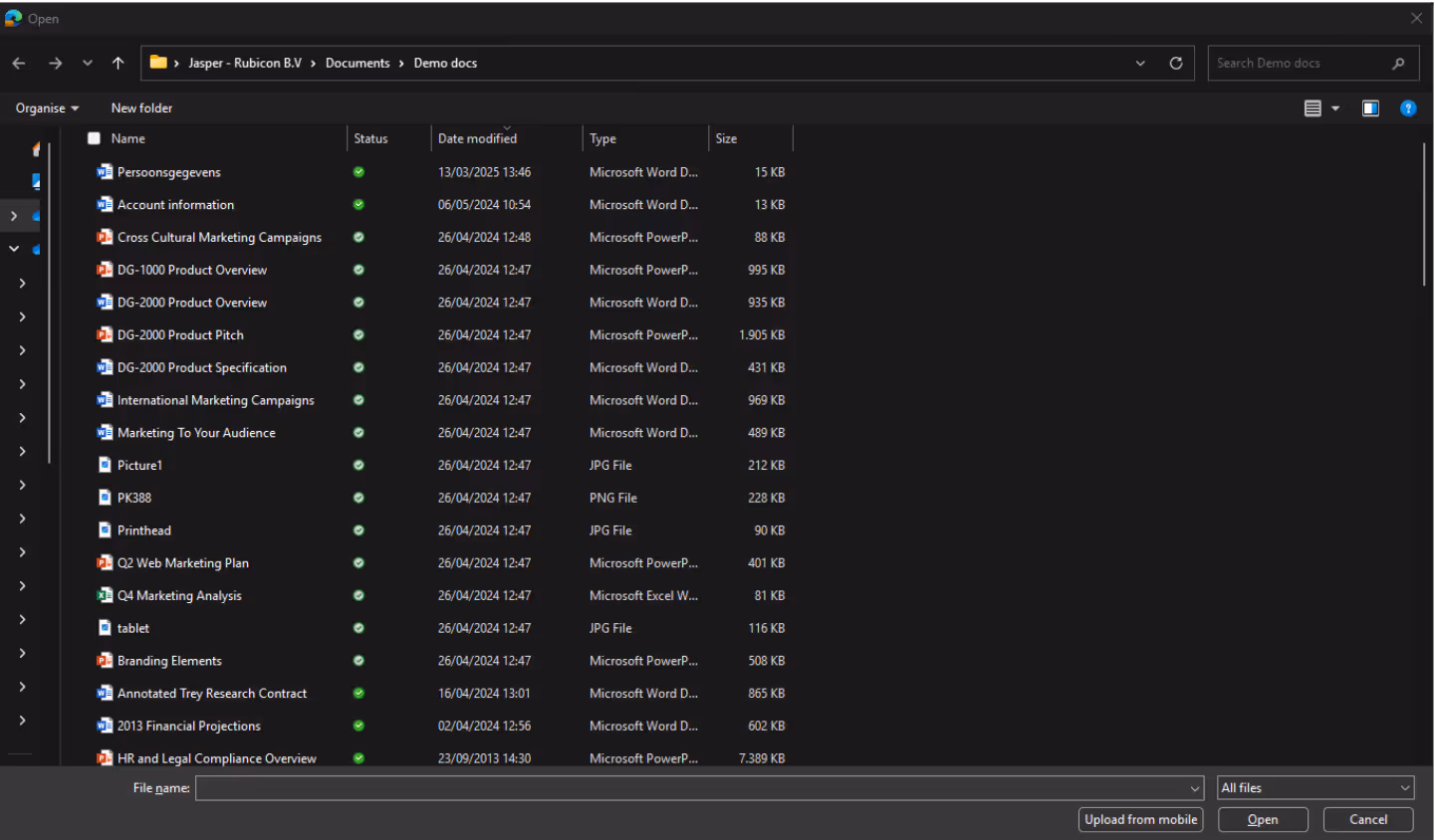Expand the File name history dropdown
1435x840 pixels.
pyautogui.click(x=1195, y=788)
